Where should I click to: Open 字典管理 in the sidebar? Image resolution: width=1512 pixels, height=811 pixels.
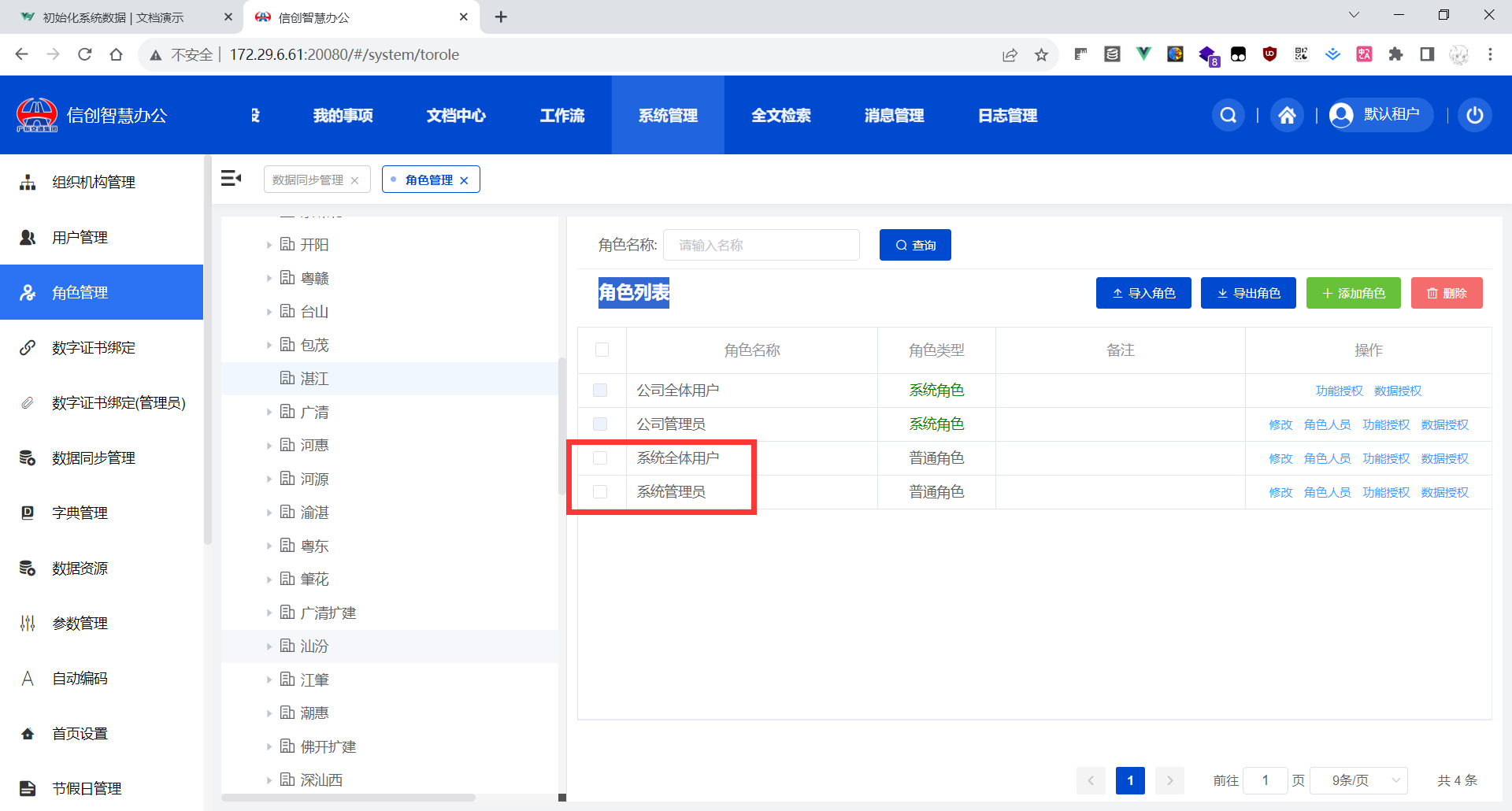102,513
